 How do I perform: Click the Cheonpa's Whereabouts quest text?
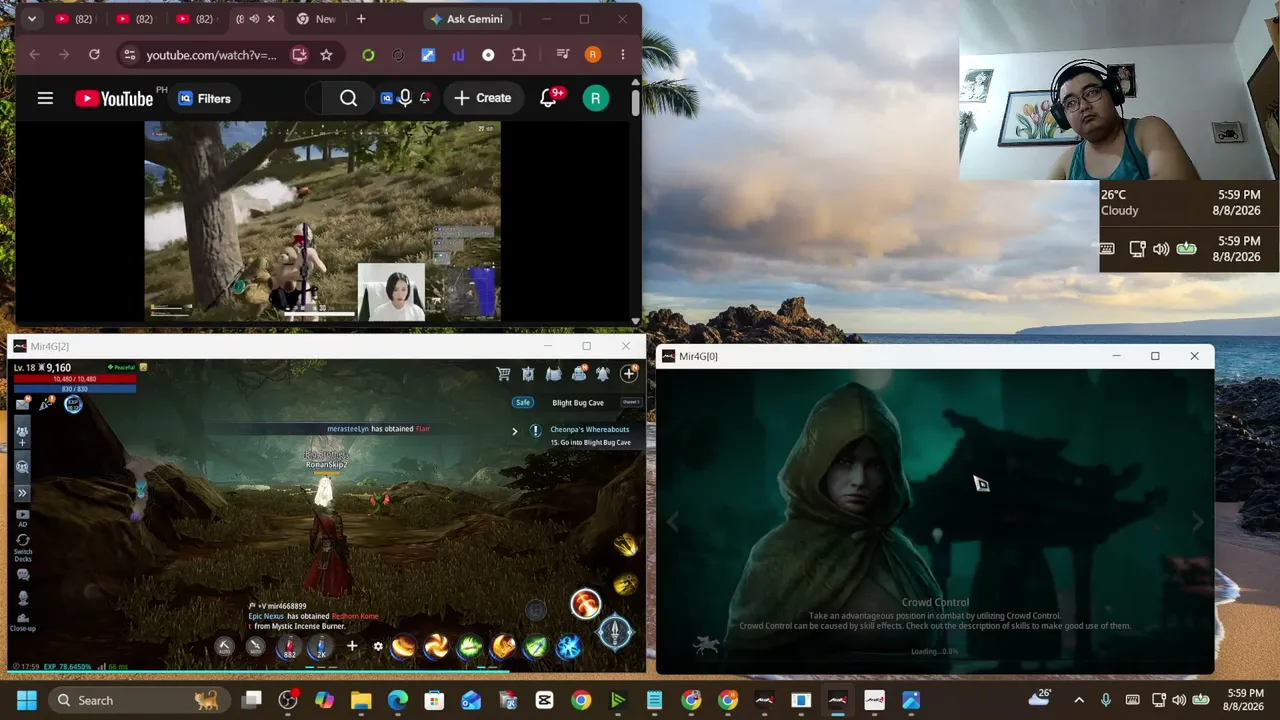click(x=590, y=430)
